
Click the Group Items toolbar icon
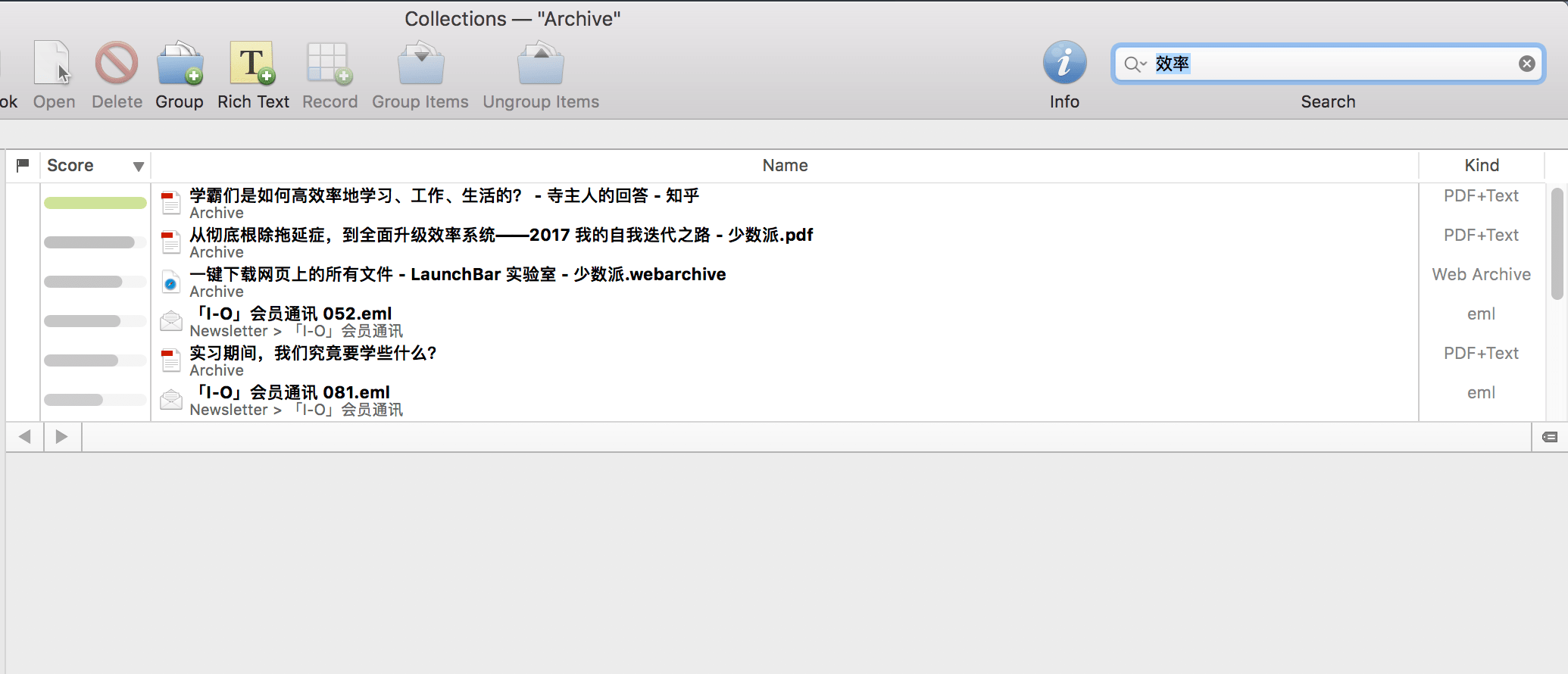coord(420,64)
